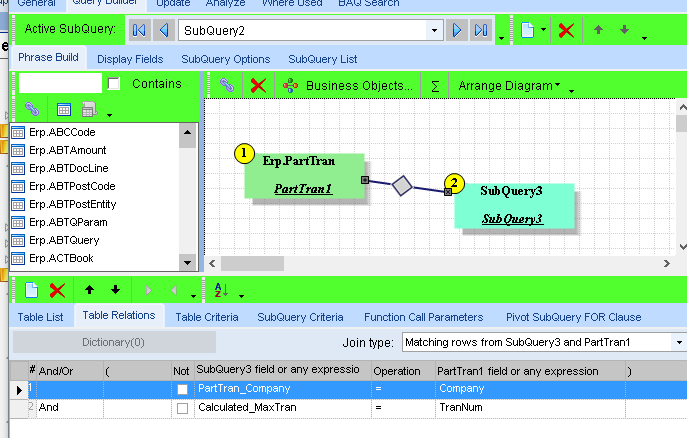Switch to Phrase Build tab
687x438 pixels.
pyautogui.click(x=48, y=57)
